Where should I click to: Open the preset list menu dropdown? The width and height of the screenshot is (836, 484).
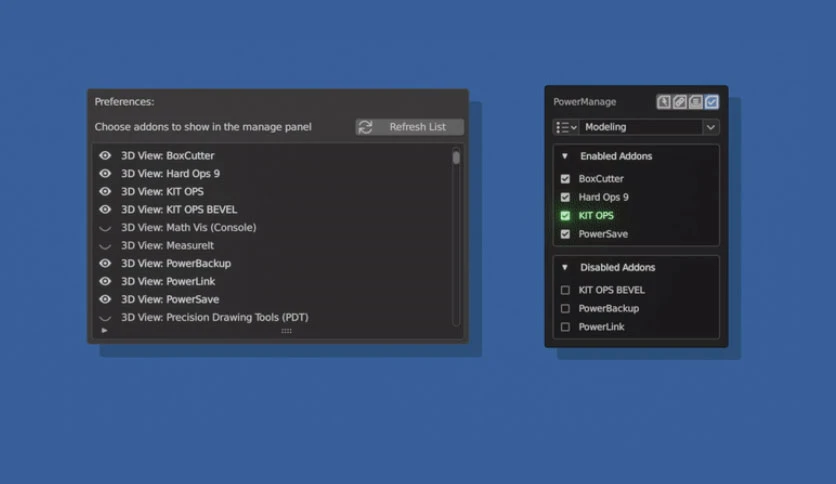(566, 127)
